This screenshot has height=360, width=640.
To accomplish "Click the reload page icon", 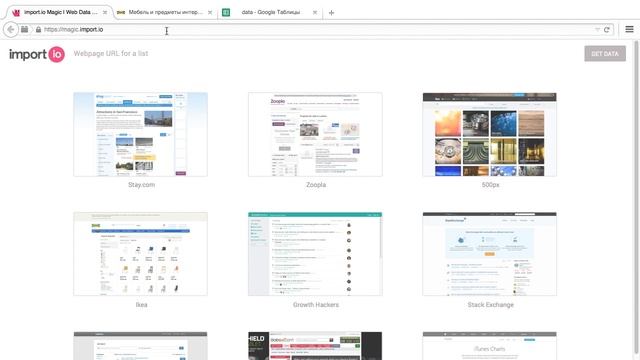I will point(607,29).
